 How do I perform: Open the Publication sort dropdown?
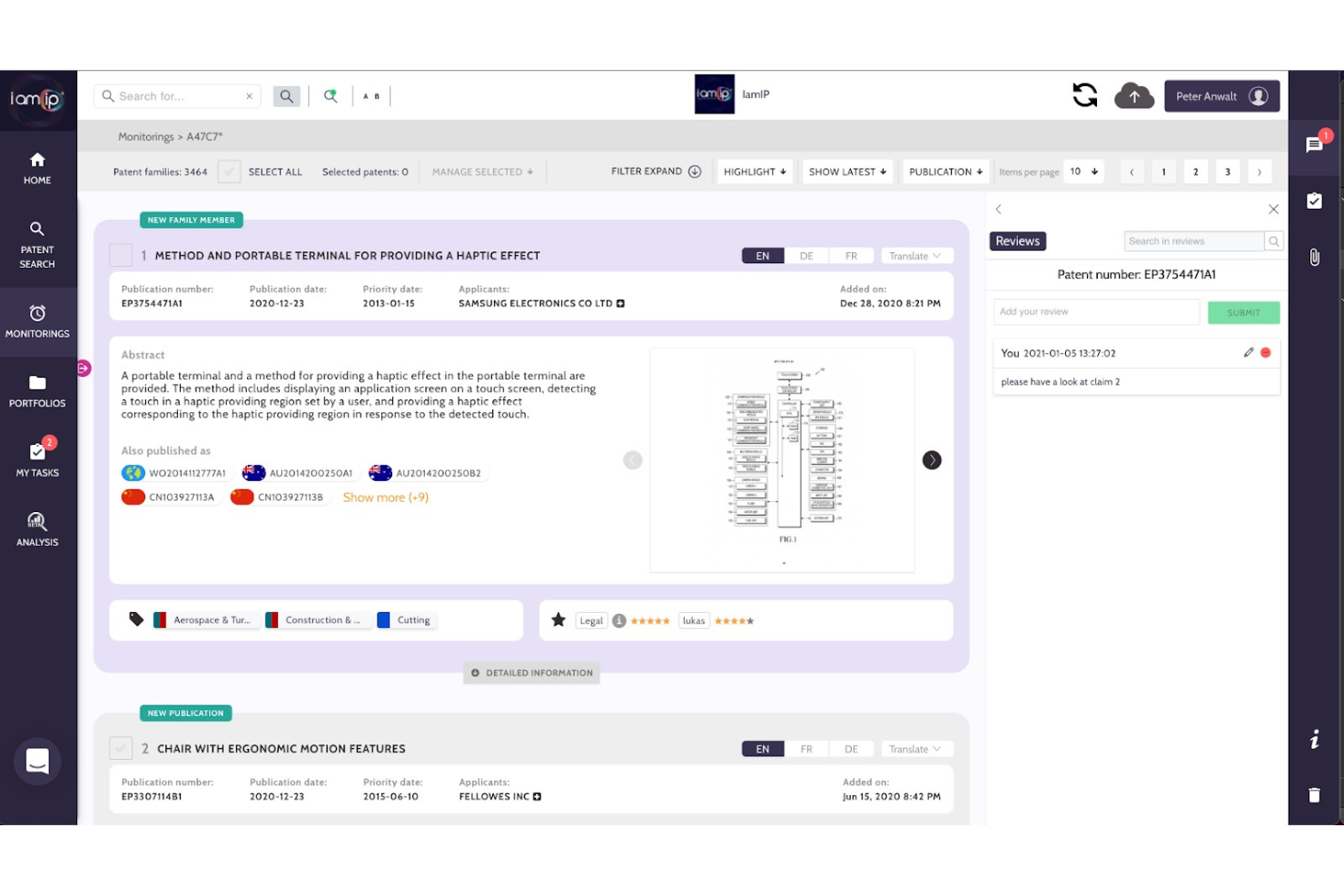(945, 172)
